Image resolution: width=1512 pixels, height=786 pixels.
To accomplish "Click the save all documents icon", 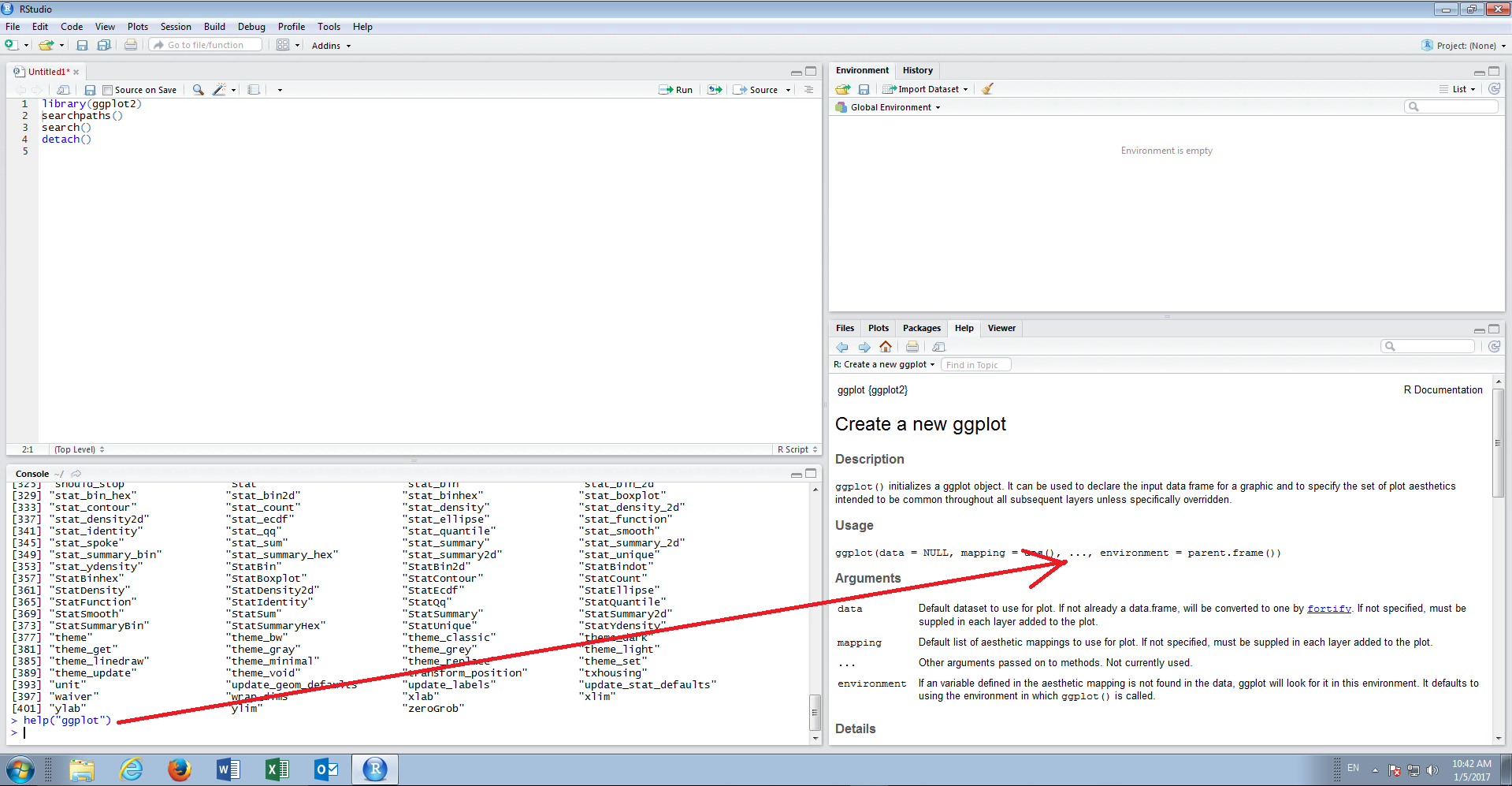I will click(x=104, y=45).
